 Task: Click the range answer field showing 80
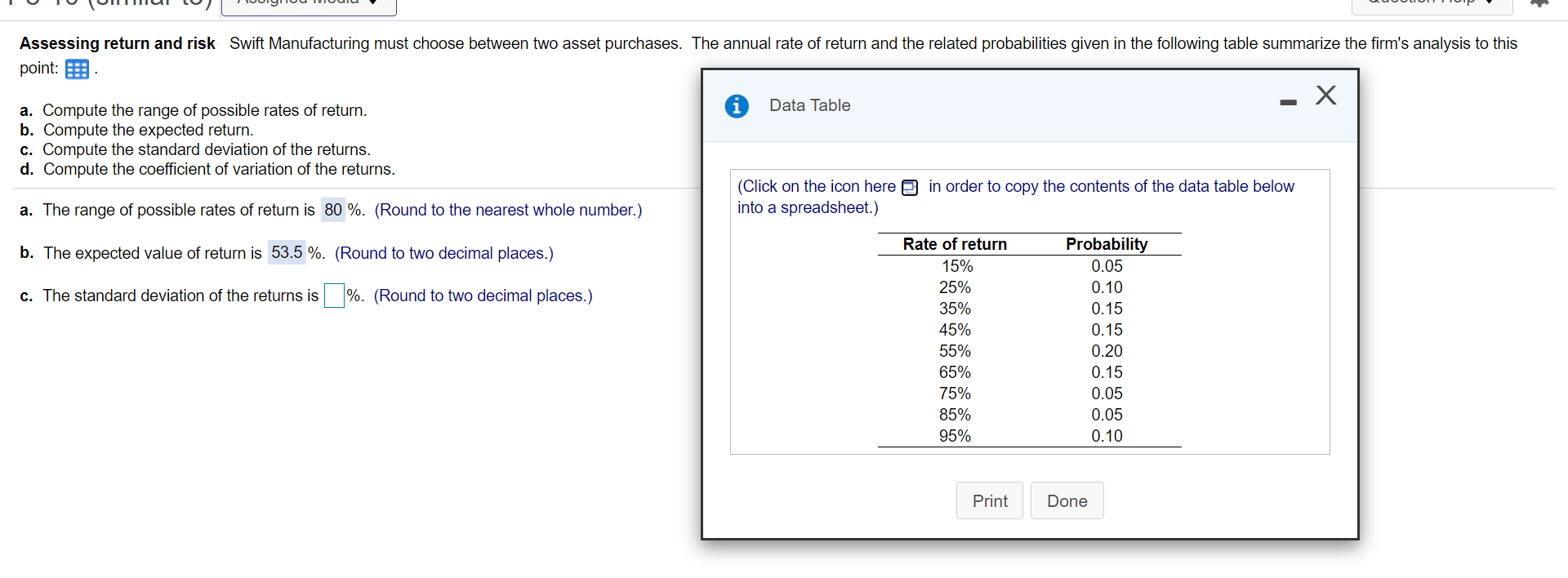[333, 210]
